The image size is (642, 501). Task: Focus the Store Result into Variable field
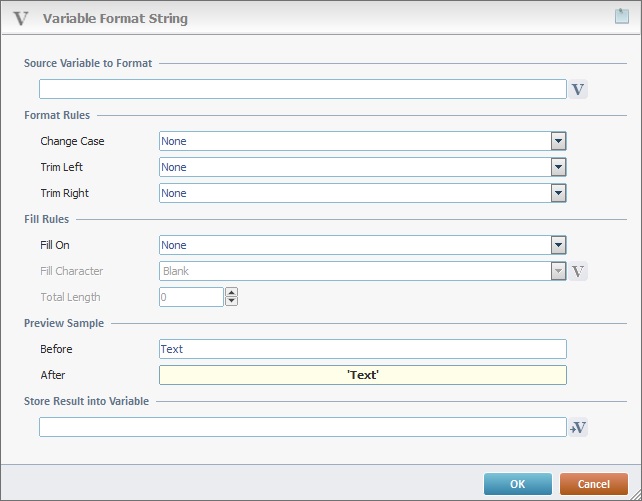tap(302, 427)
